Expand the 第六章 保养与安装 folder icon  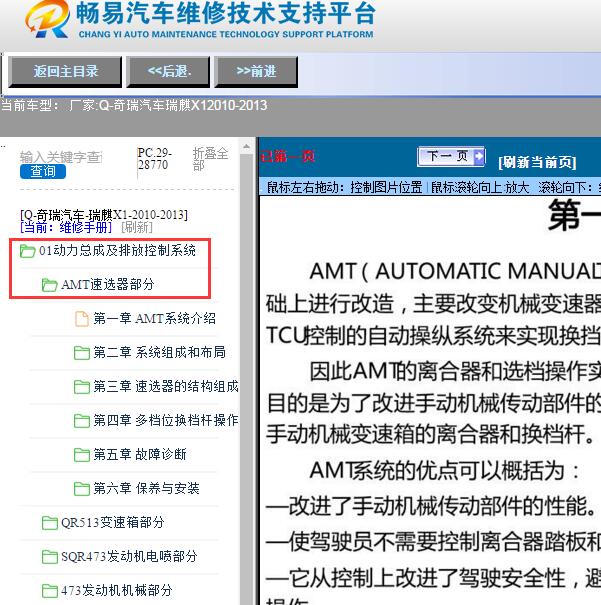coord(82,488)
